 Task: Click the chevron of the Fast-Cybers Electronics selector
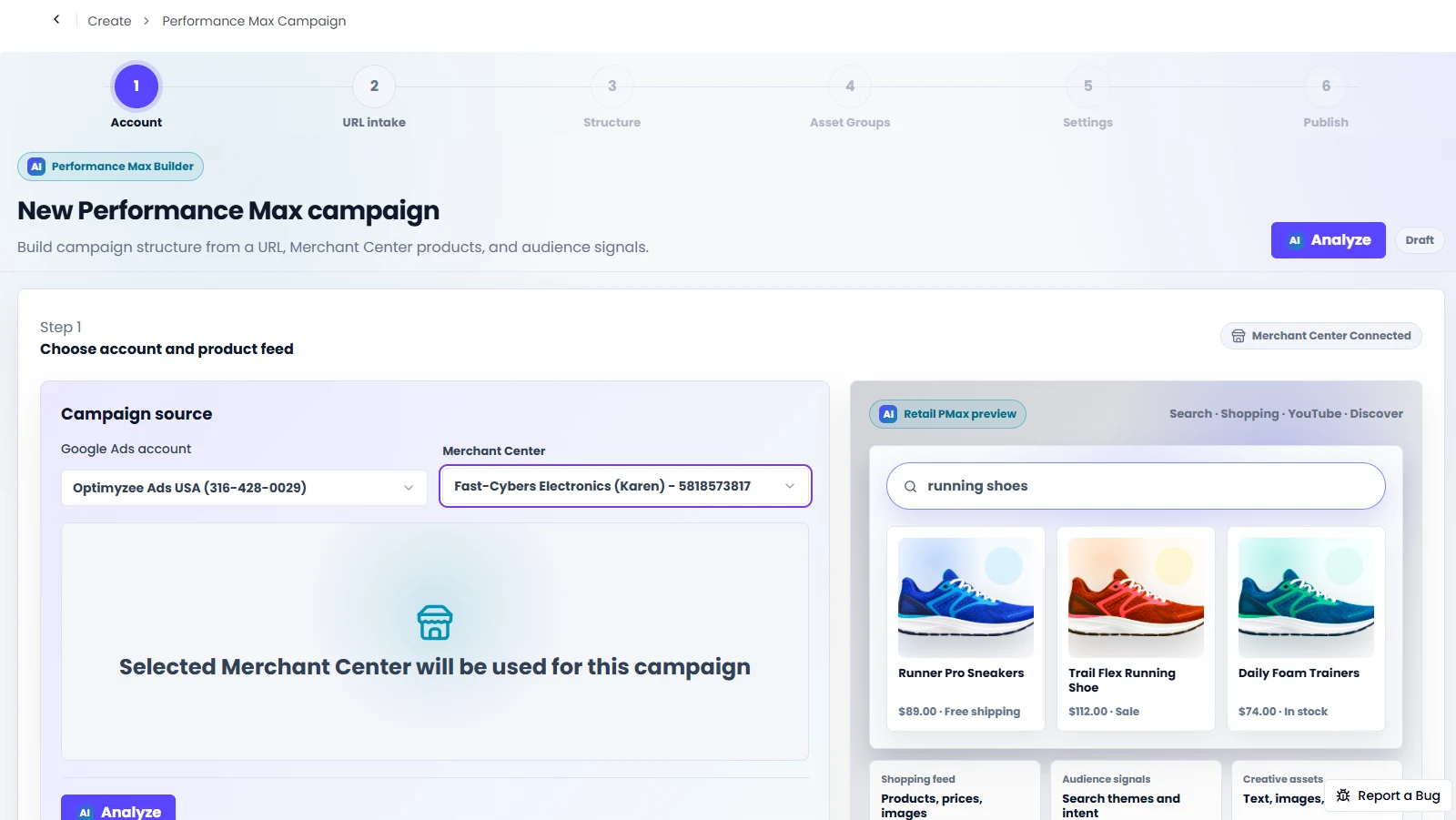(790, 486)
